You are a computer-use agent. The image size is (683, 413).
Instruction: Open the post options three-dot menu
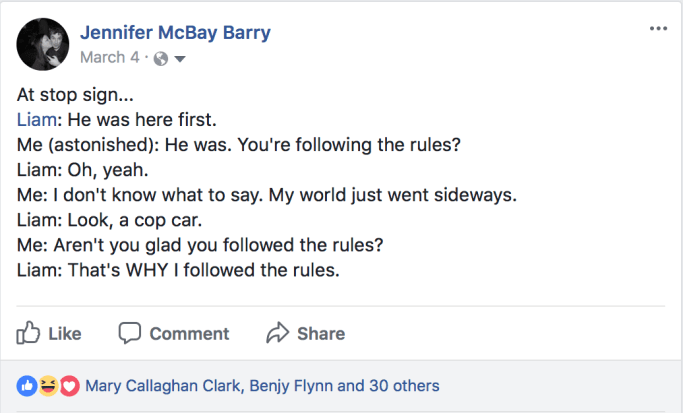click(x=657, y=28)
